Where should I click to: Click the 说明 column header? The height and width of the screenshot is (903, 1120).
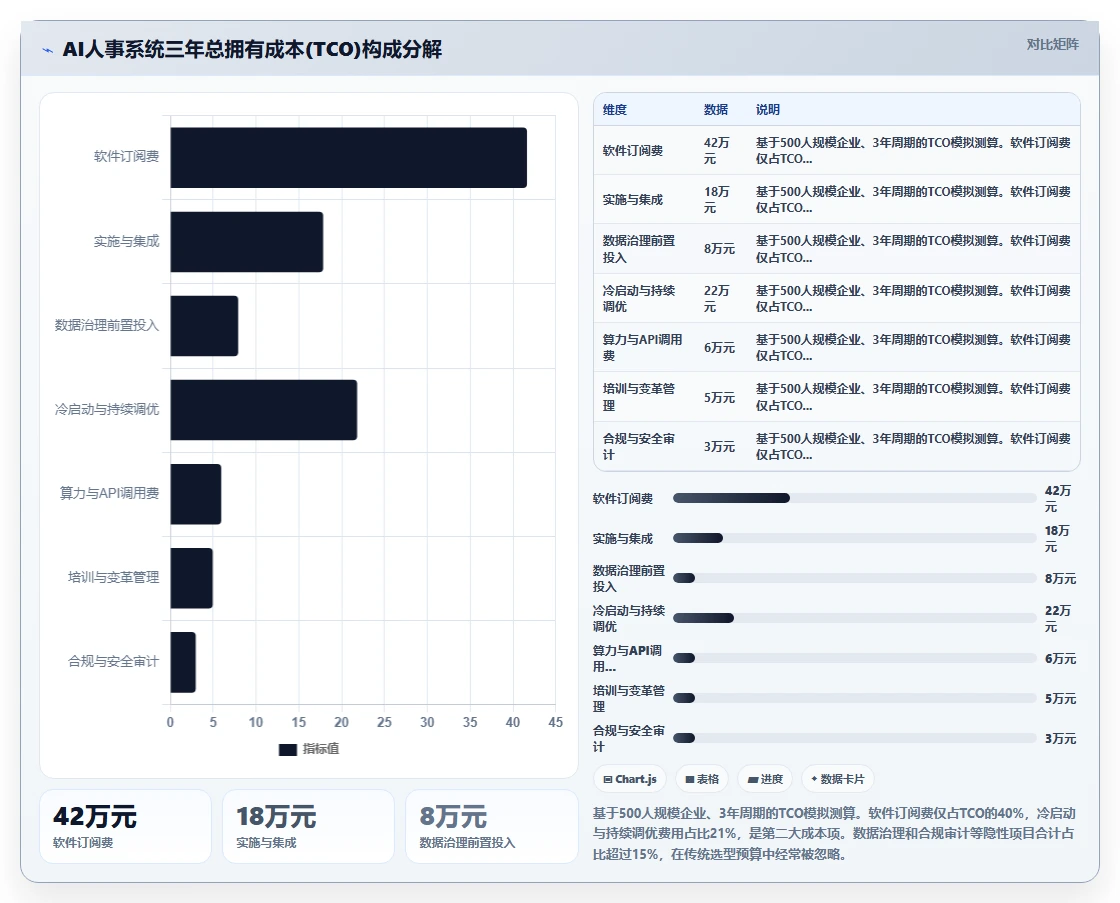tap(768, 109)
